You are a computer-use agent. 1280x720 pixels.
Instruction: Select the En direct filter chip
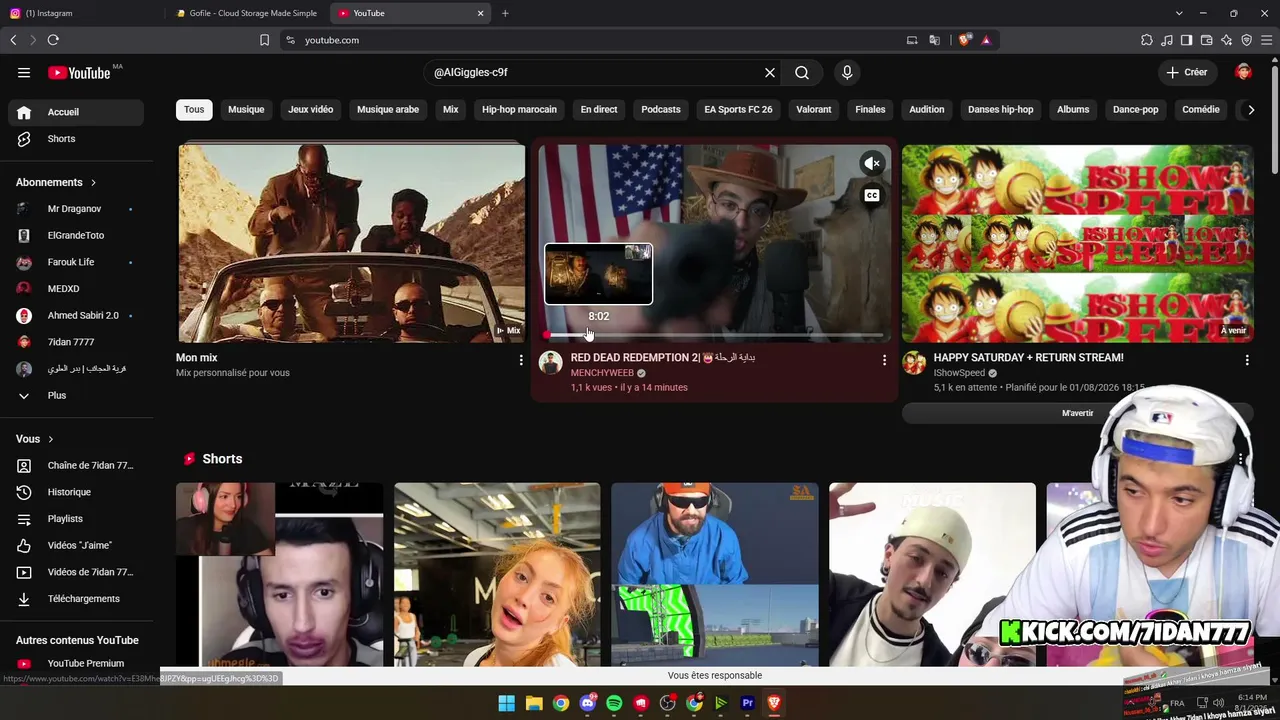click(599, 109)
